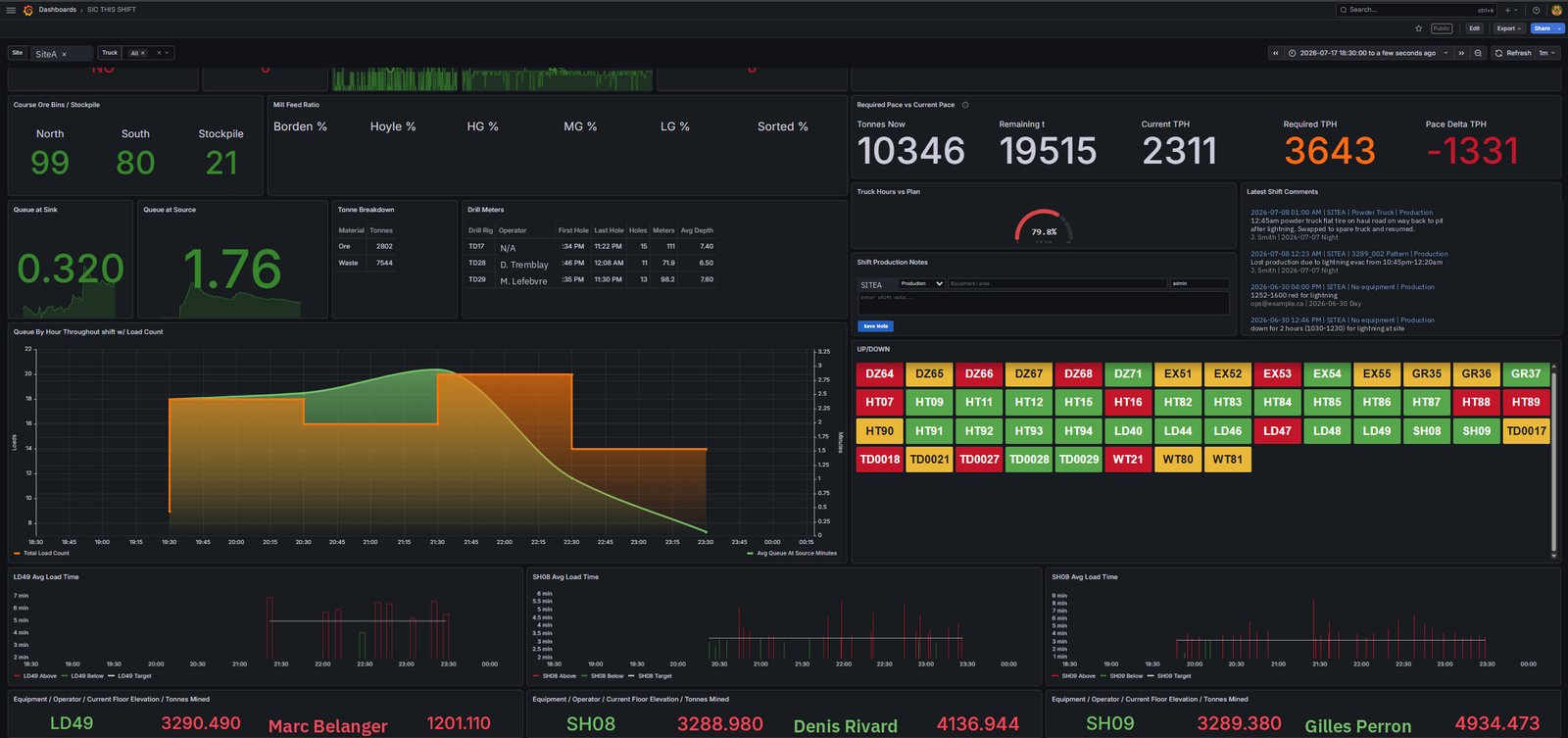The height and width of the screenshot is (738, 1568).
Task: Show info for Required Pace vs Current Pace
Action: pos(965,105)
